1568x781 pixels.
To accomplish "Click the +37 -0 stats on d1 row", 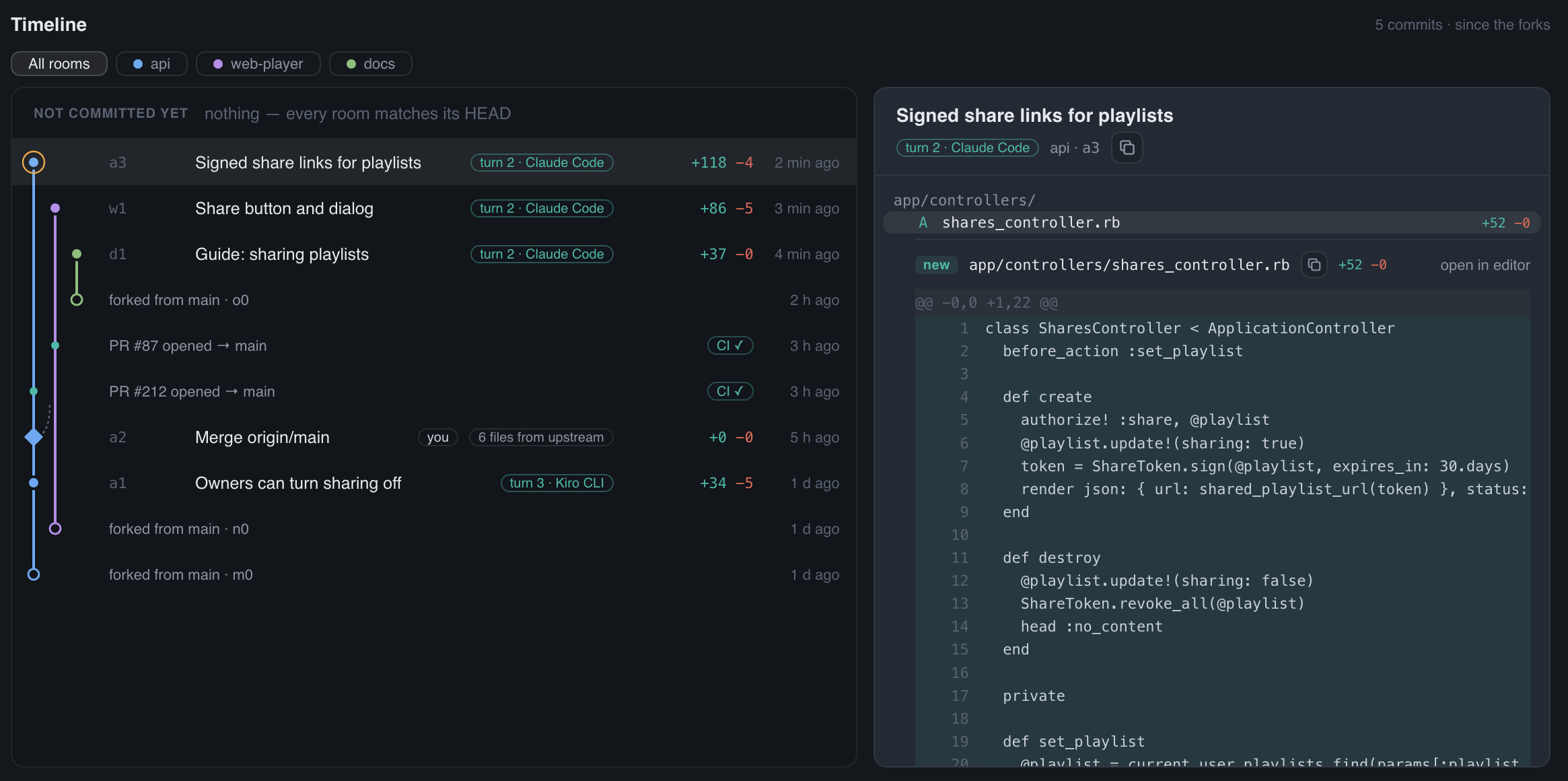I will [726, 254].
